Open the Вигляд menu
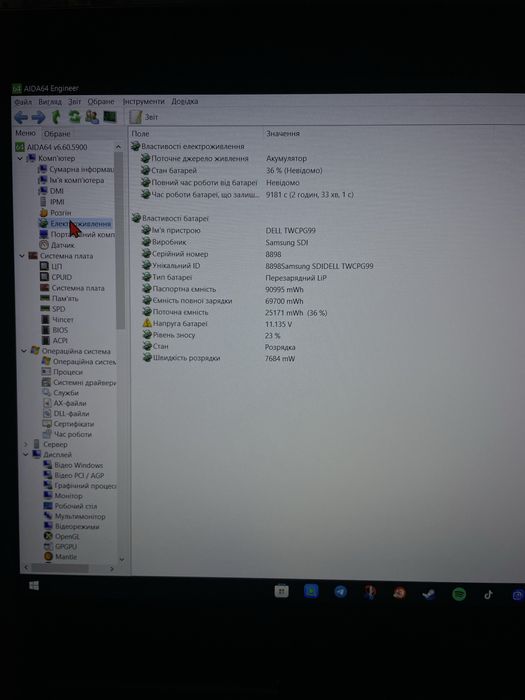This screenshot has width=525, height=700. point(50,102)
